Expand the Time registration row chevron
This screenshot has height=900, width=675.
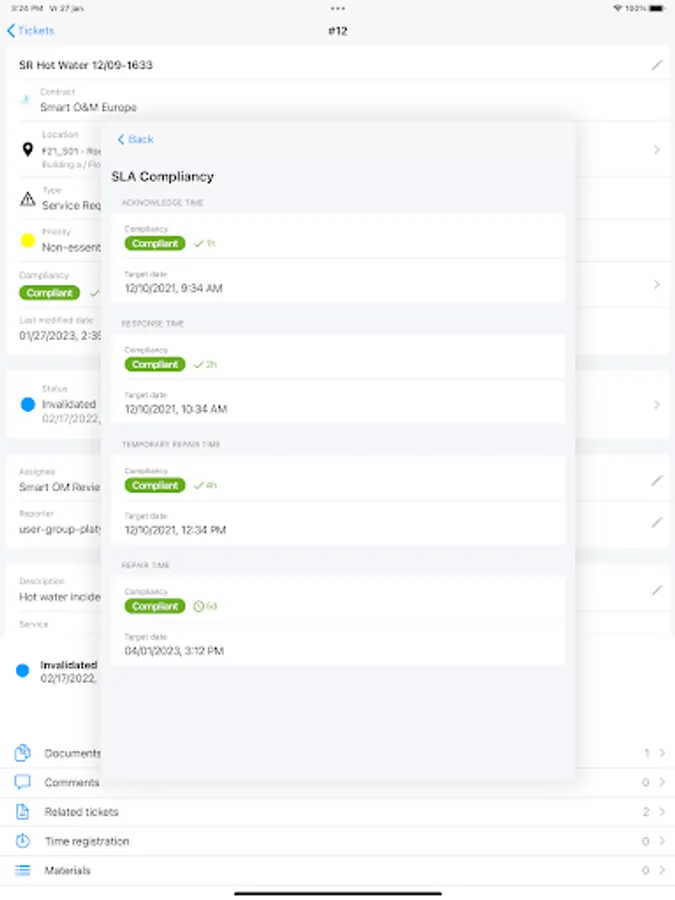click(662, 841)
